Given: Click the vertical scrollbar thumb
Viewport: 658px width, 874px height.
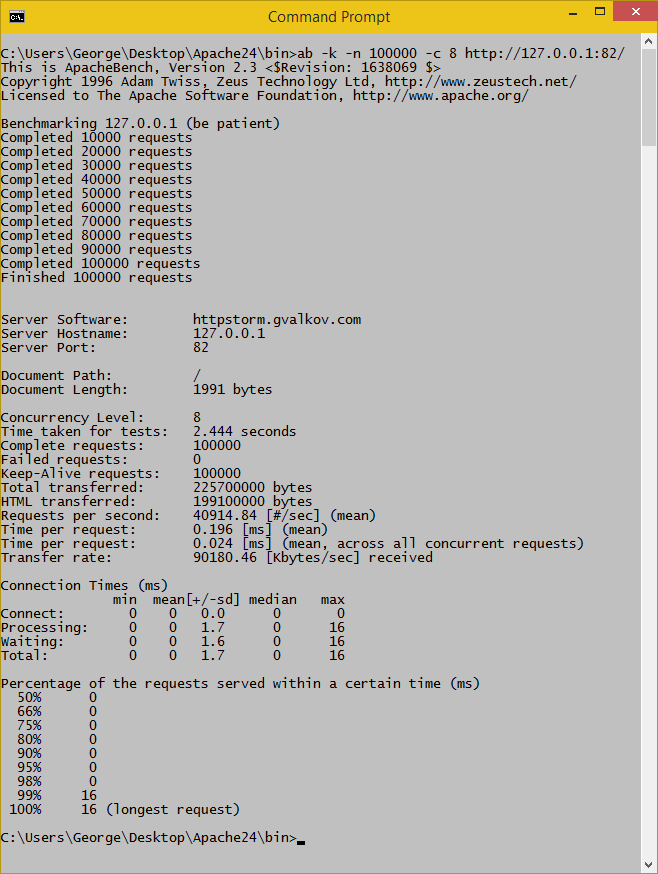Looking at the screenshot, I should [647, 100].
